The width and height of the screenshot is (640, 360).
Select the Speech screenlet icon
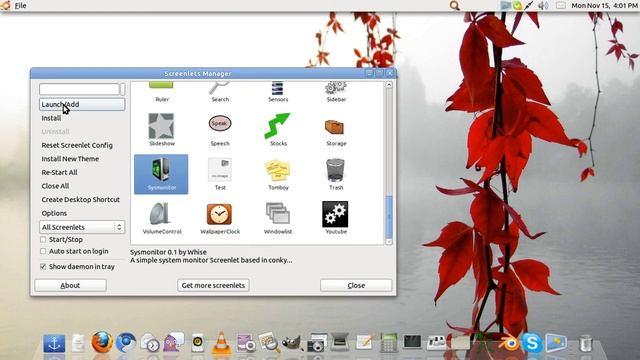(220, 124)
